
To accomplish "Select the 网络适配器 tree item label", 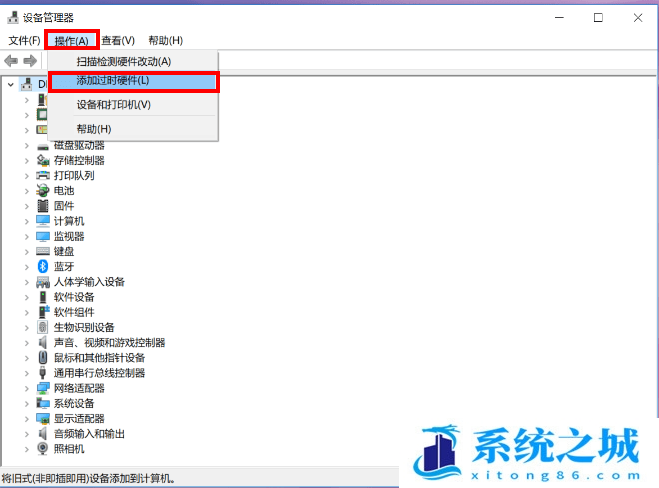I will pos(79,388).
